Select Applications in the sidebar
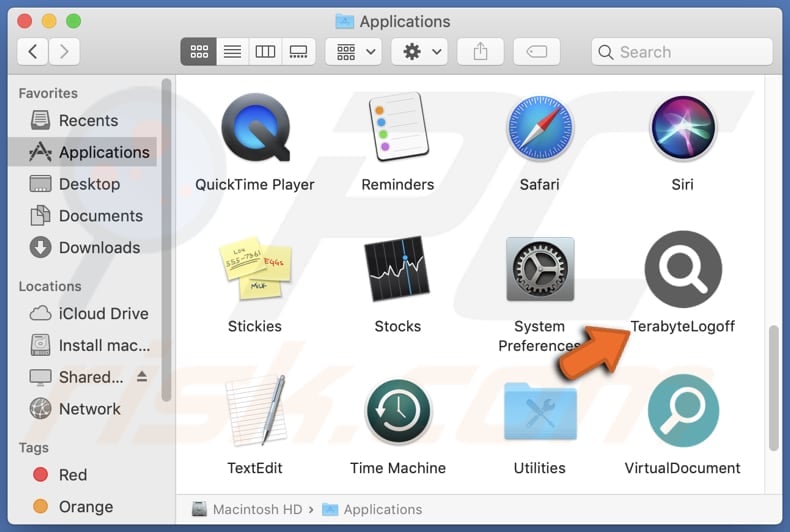 point(83,152)
